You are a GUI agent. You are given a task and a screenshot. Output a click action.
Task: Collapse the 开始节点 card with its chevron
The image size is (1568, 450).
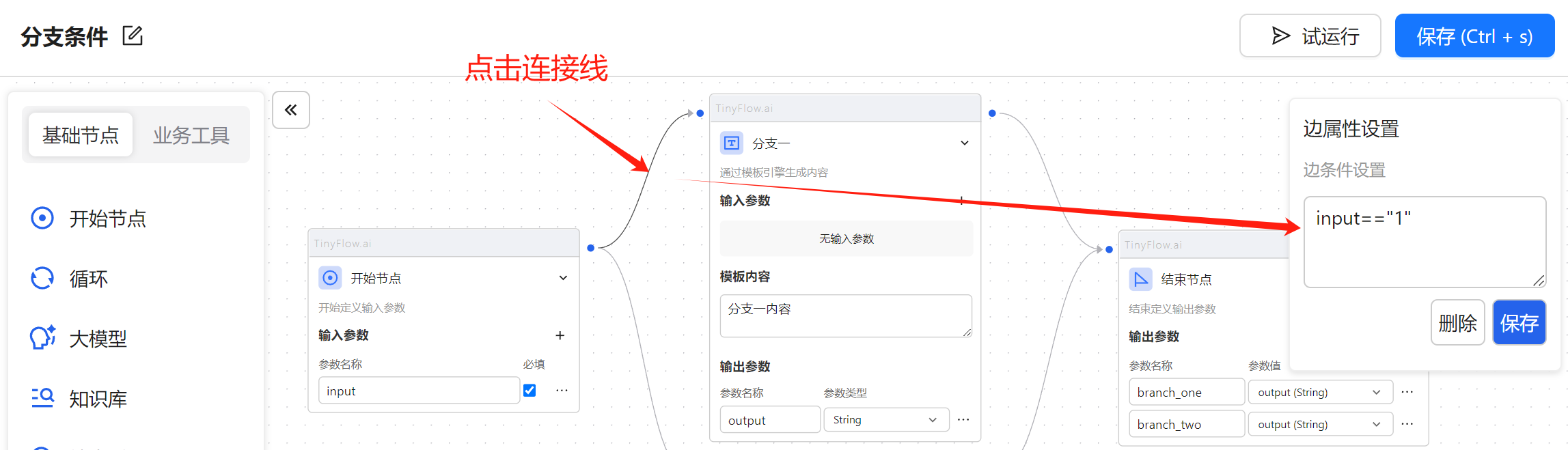(x=563, y=278)
